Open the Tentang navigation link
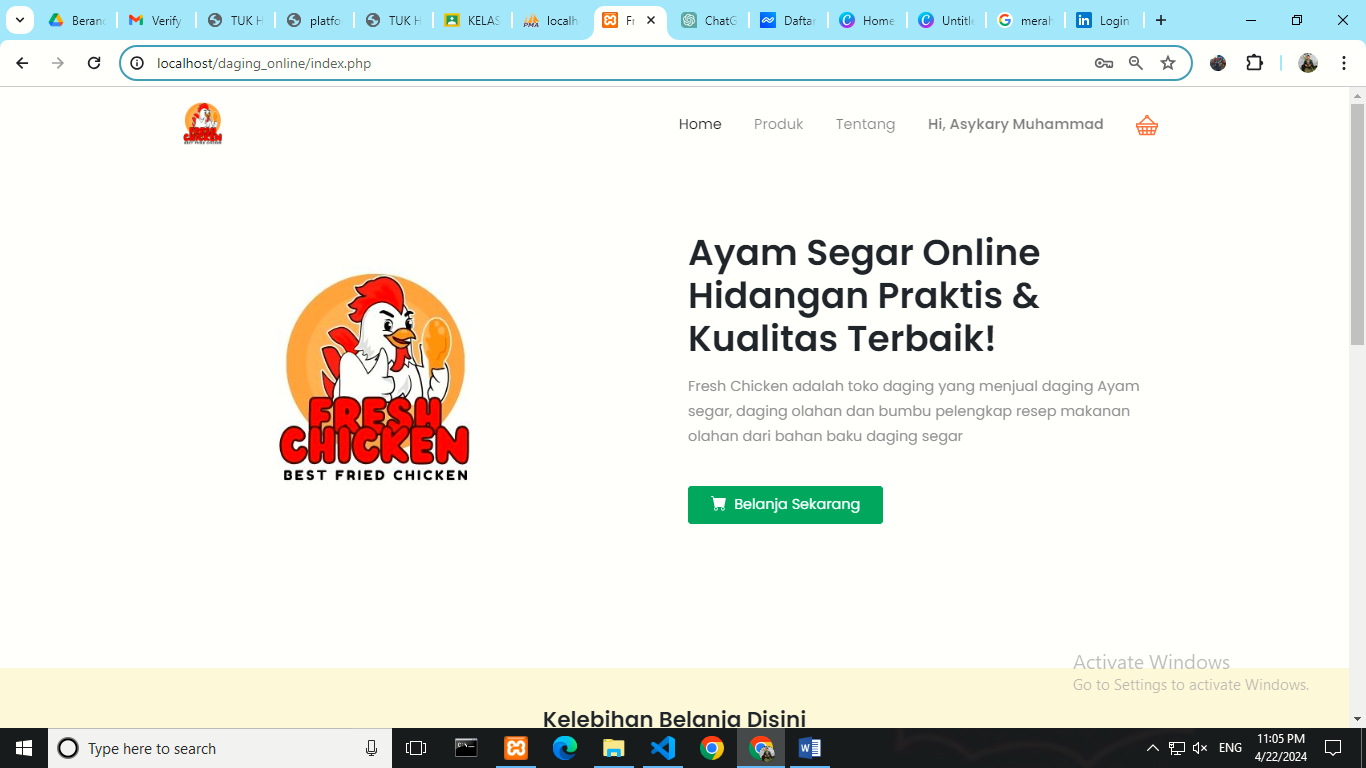Image resolution: width=1366 pixels, height=768 pixels. pyautogui.click(x=865, y=124)
